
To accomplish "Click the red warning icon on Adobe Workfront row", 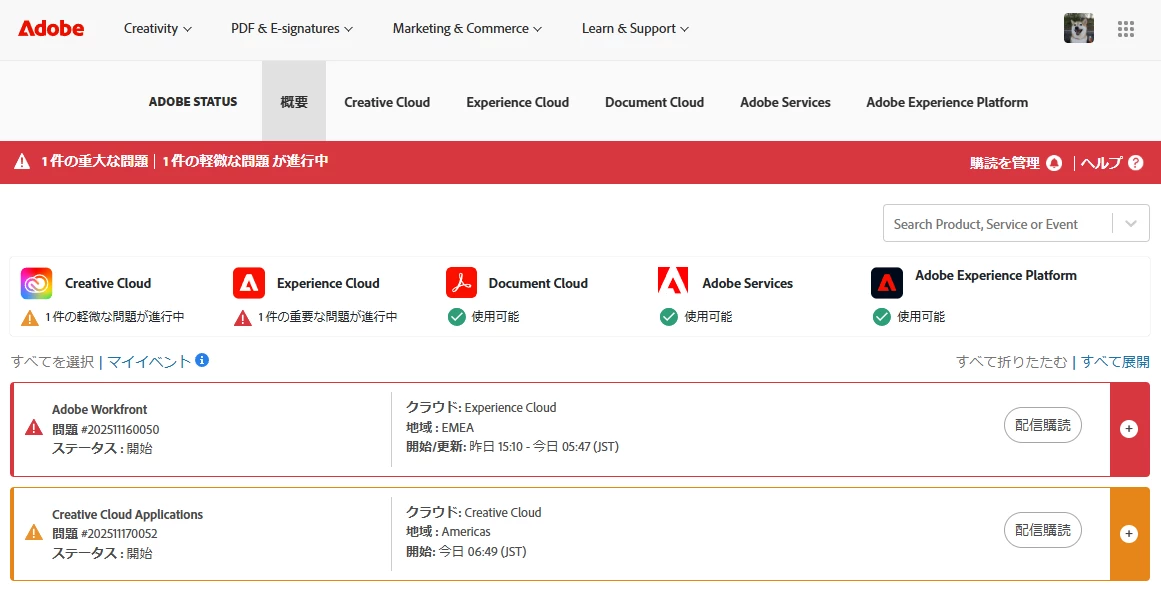I will coord(34,427).
